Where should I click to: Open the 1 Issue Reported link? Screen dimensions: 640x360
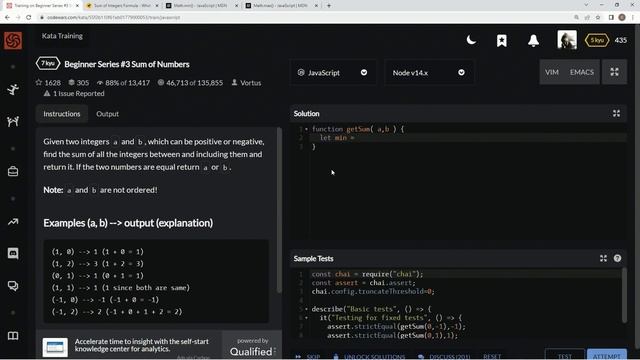click(74, 93)
